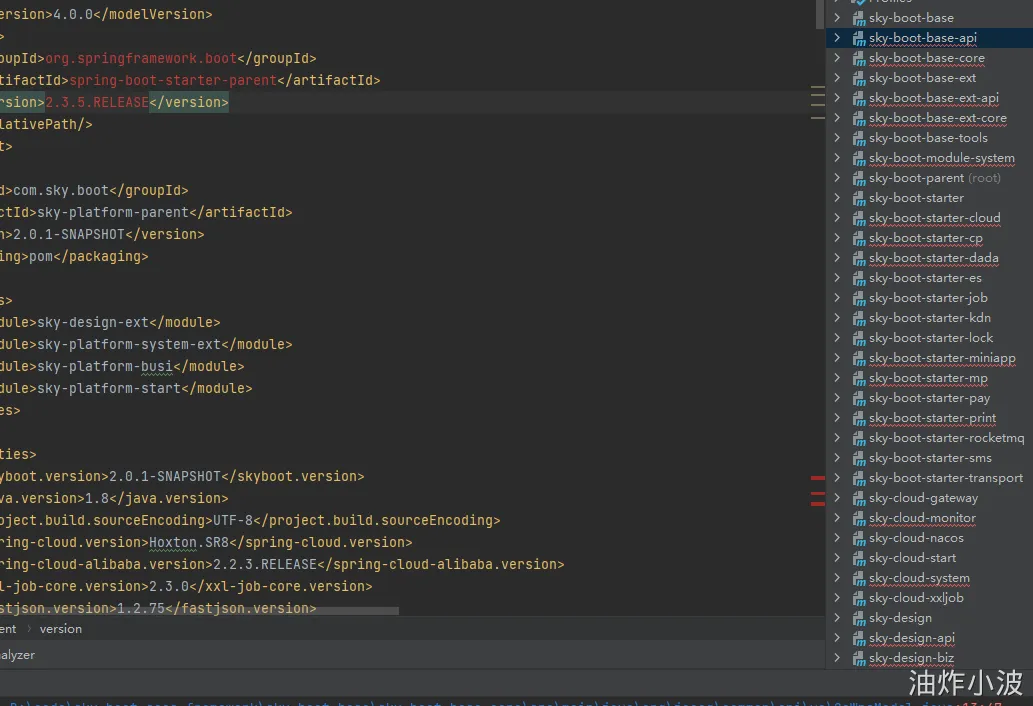Click the sky-boot-base-tools module icon
This screenshot has height=706, width=1033.
coord(858,138)
